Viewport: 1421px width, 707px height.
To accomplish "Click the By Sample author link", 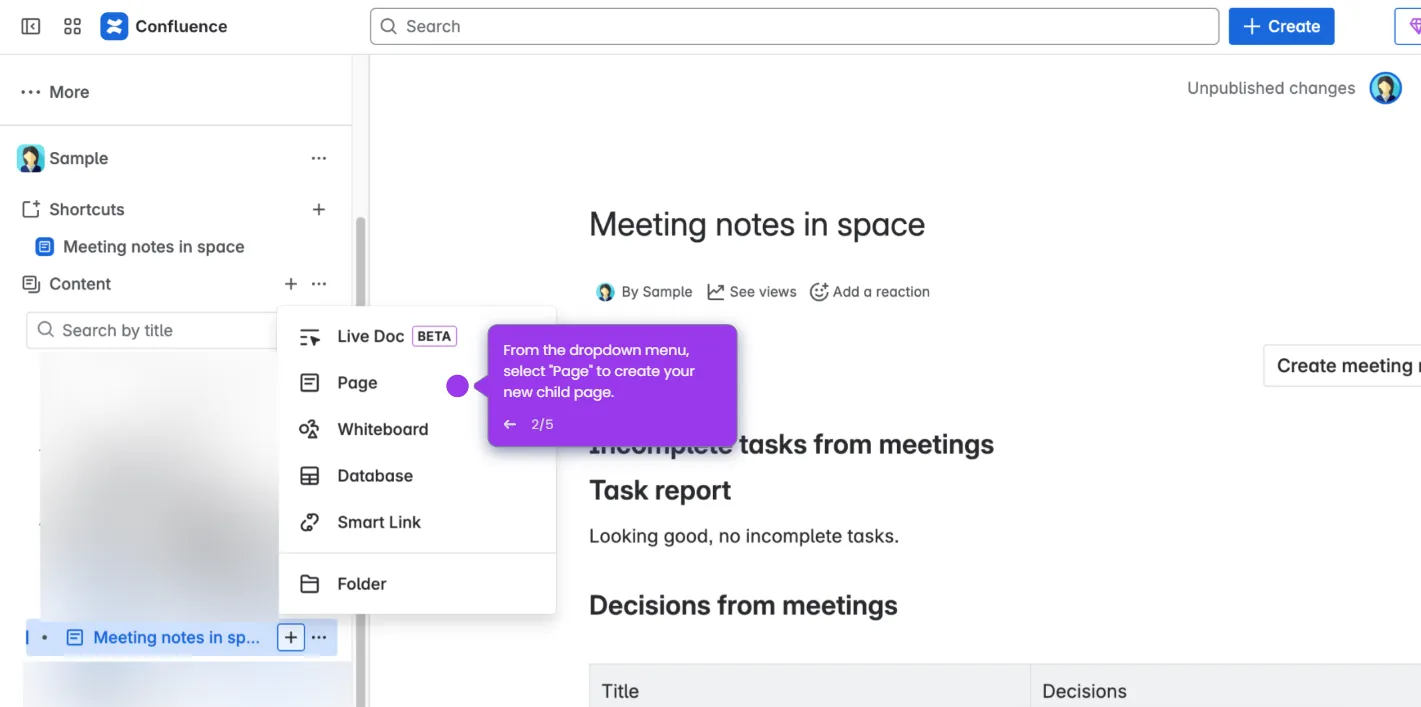I will pos(657,292).
